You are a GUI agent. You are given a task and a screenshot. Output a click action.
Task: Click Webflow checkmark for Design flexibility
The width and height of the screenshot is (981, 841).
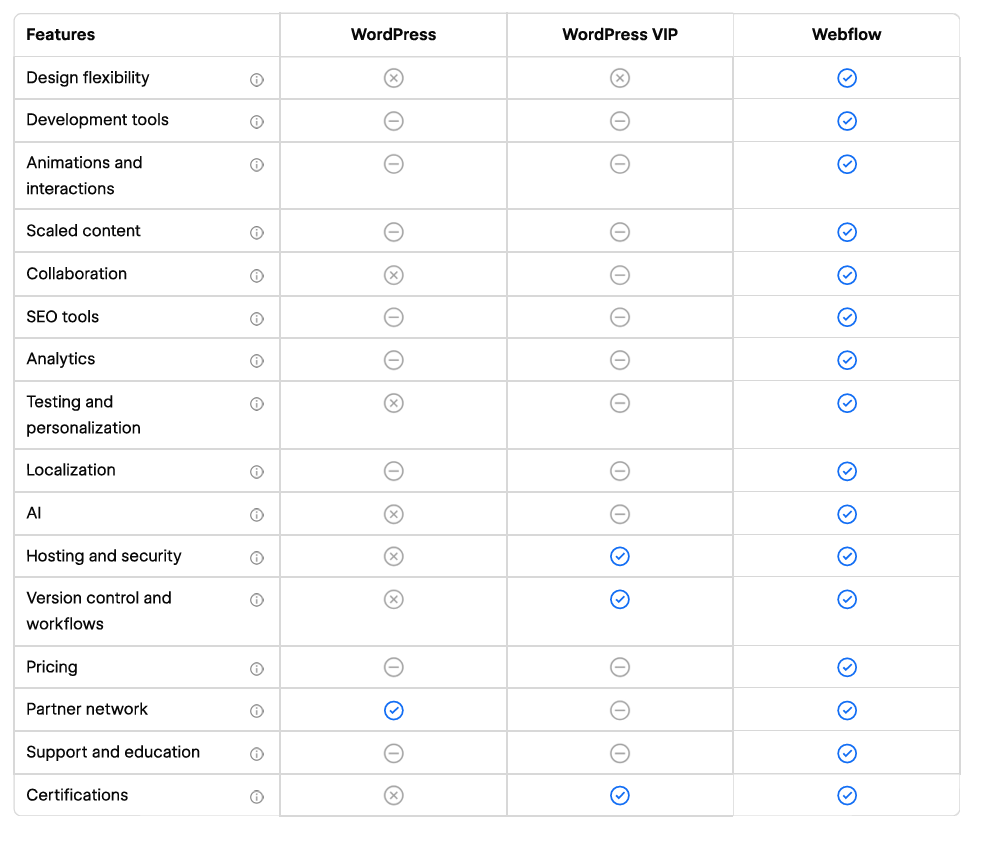[x=847, y=78]
